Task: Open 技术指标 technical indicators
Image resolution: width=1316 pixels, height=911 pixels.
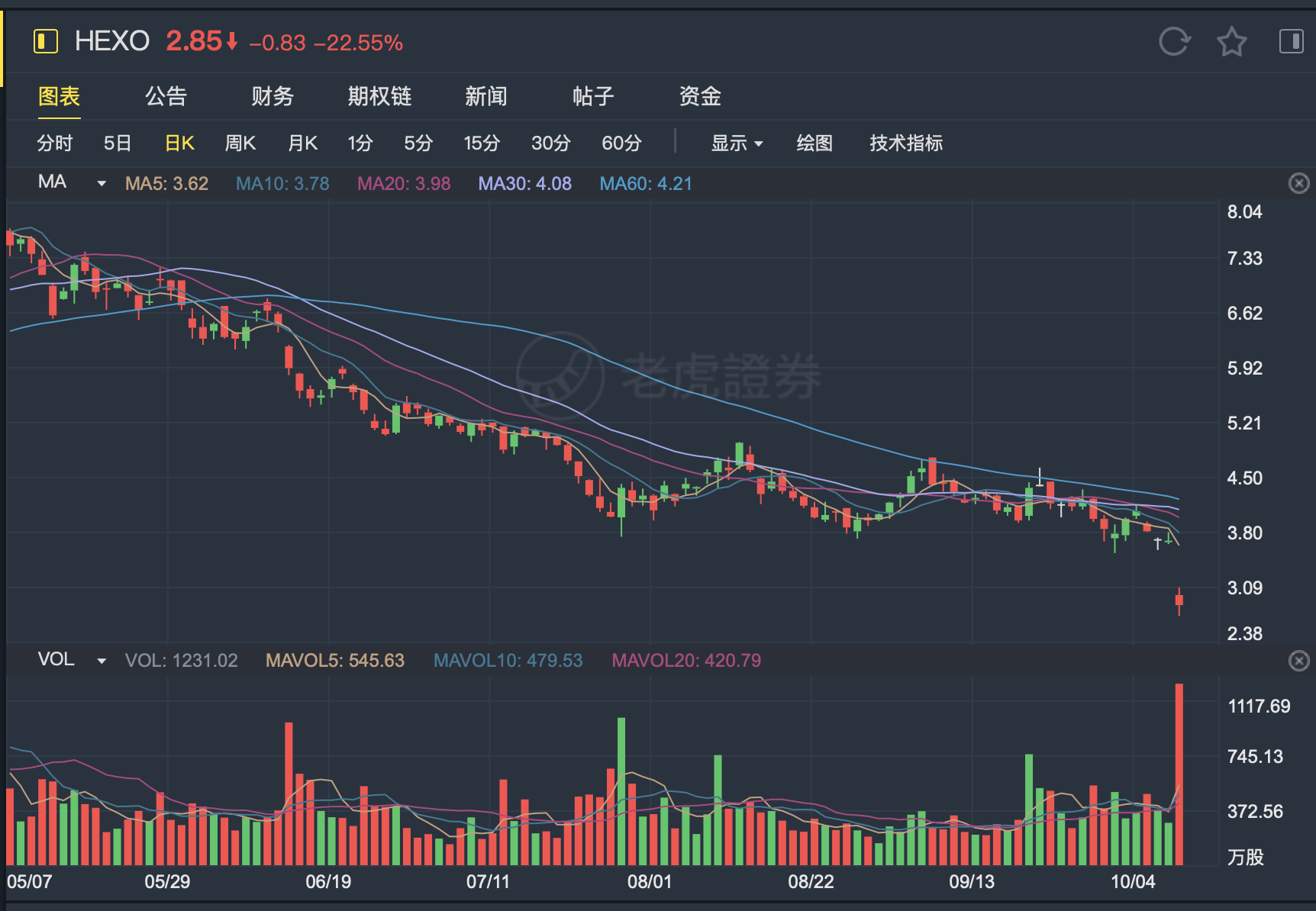Action: pyautogui.click(x=906, y=143)
